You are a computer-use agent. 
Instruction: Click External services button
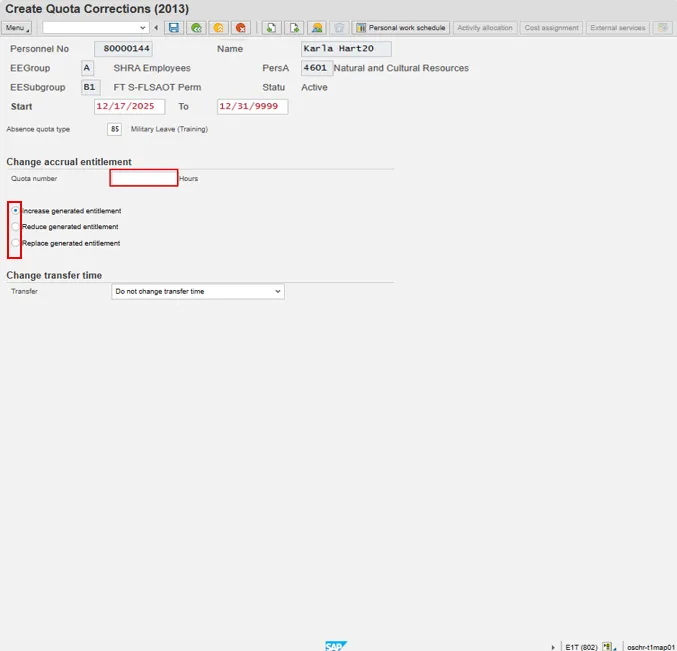tap(617, 28)
